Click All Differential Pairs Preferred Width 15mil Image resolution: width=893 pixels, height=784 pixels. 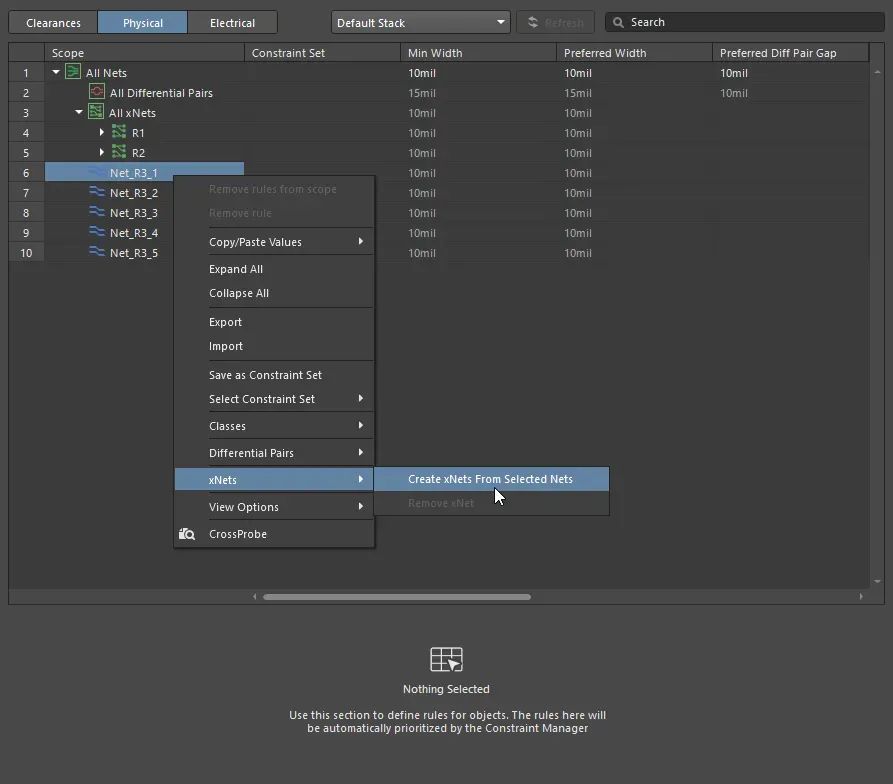(578, 93)
